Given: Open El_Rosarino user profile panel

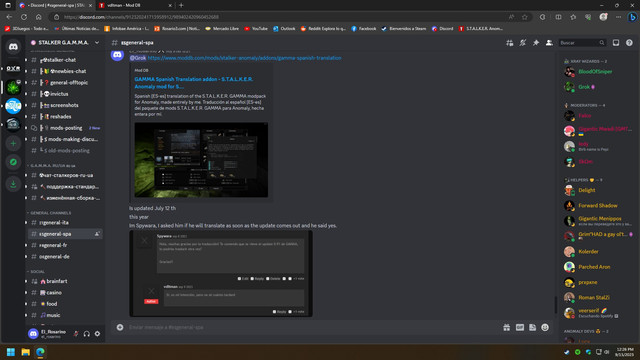Looking at the screenshot, I should (48, 333).
